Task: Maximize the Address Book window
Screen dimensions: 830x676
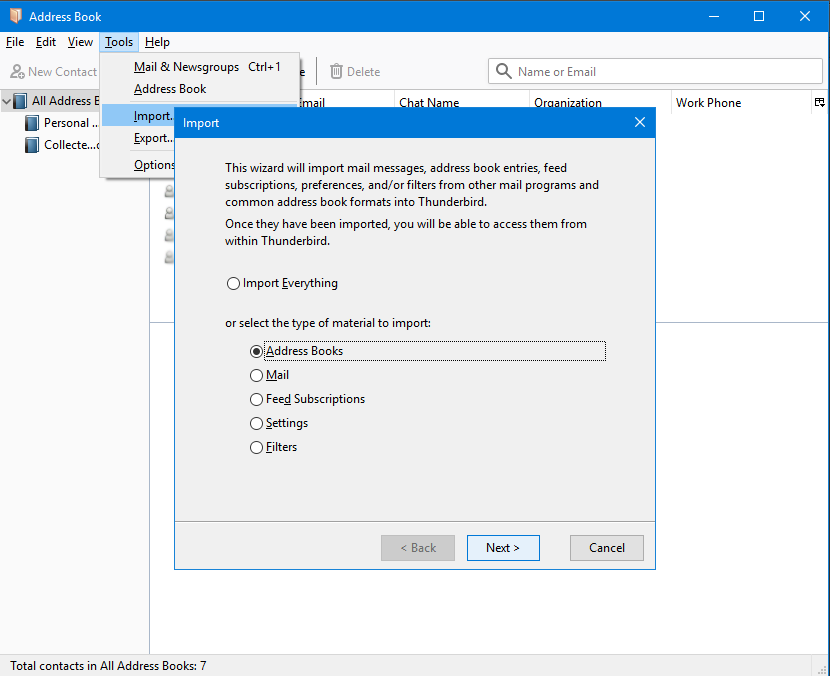Action: pos(759,16)
